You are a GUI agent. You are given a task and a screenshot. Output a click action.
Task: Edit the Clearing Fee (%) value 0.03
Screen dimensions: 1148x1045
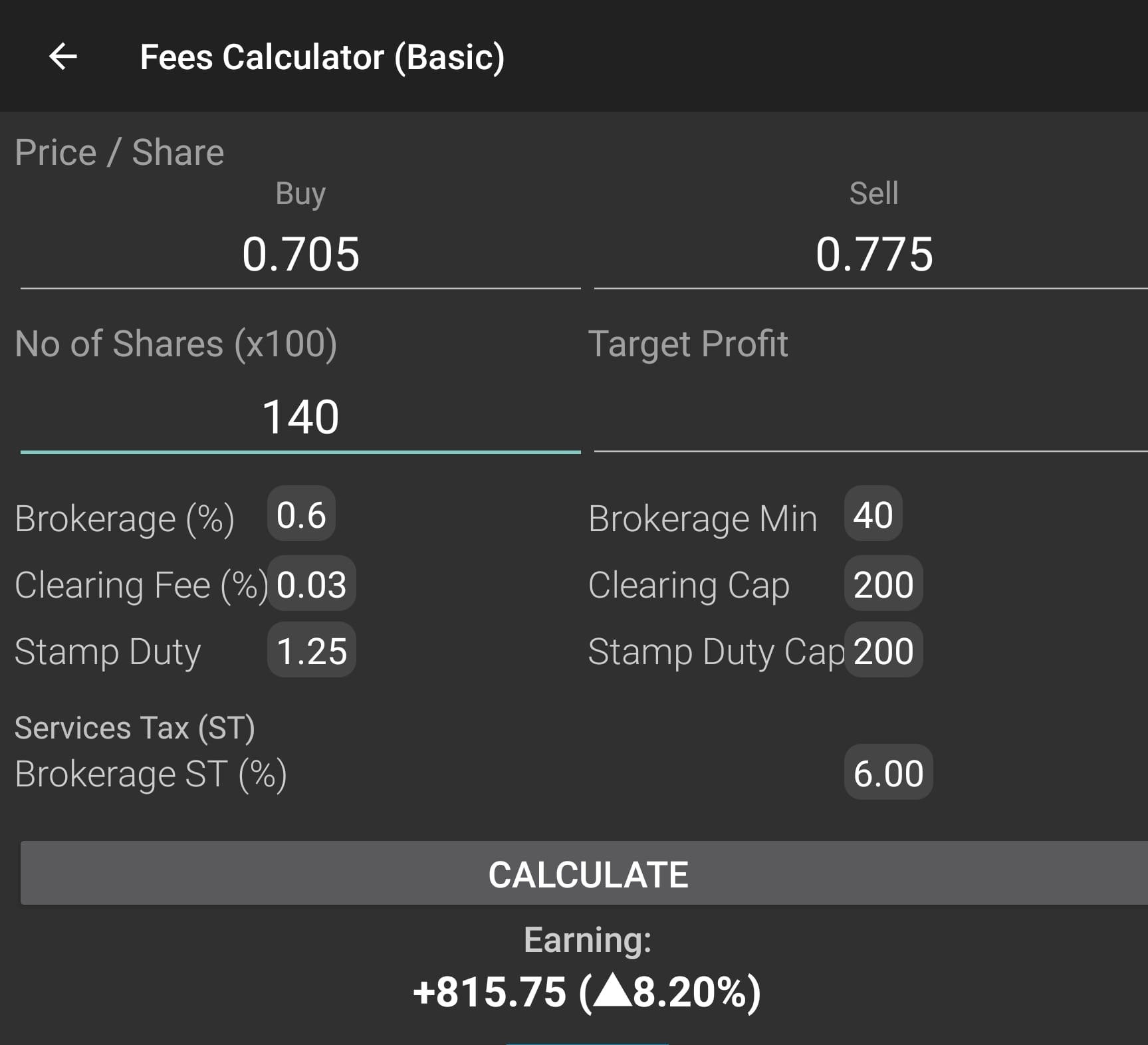click(311, 584)
